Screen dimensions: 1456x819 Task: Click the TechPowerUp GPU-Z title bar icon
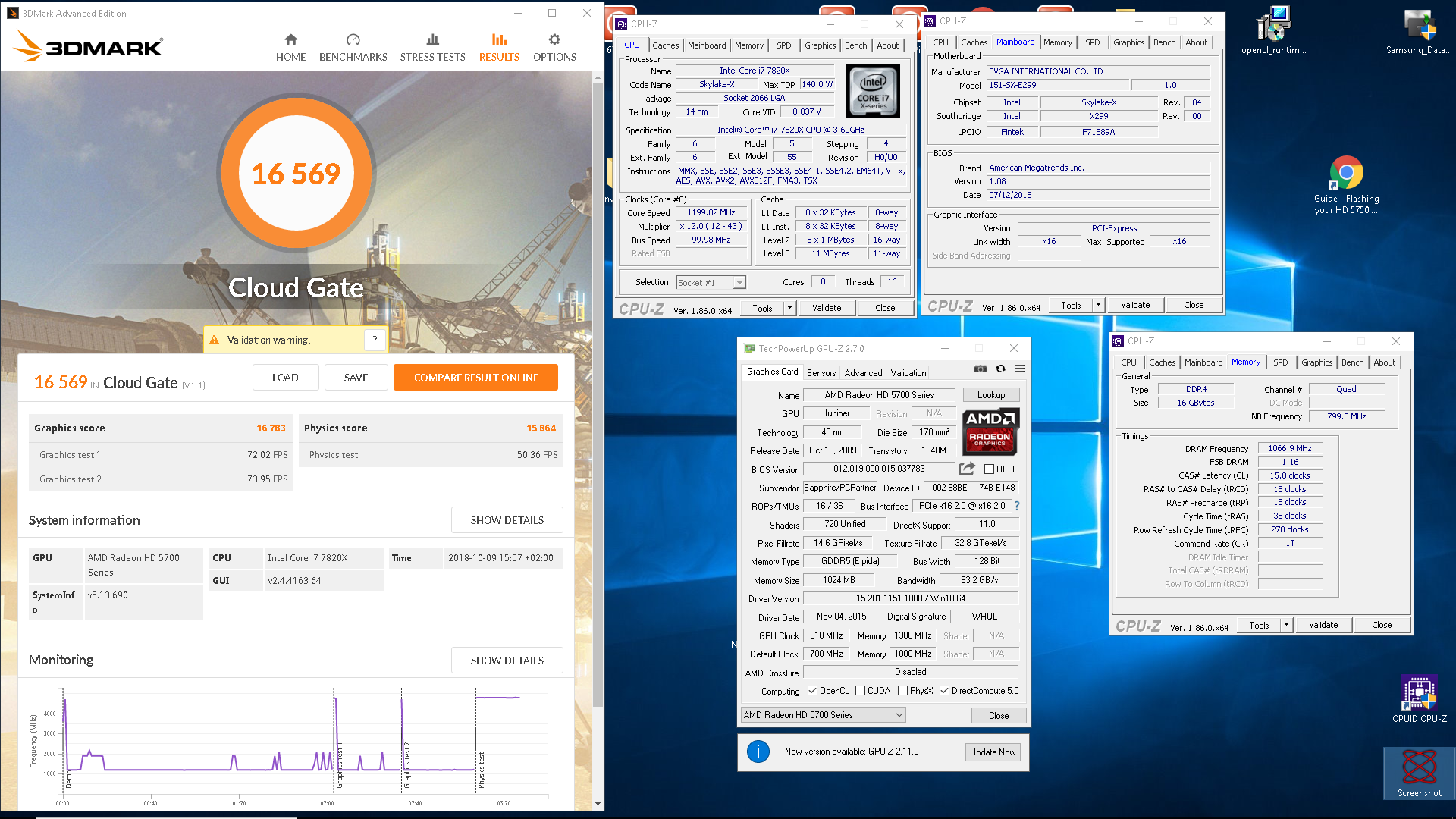tap(750, 349)
